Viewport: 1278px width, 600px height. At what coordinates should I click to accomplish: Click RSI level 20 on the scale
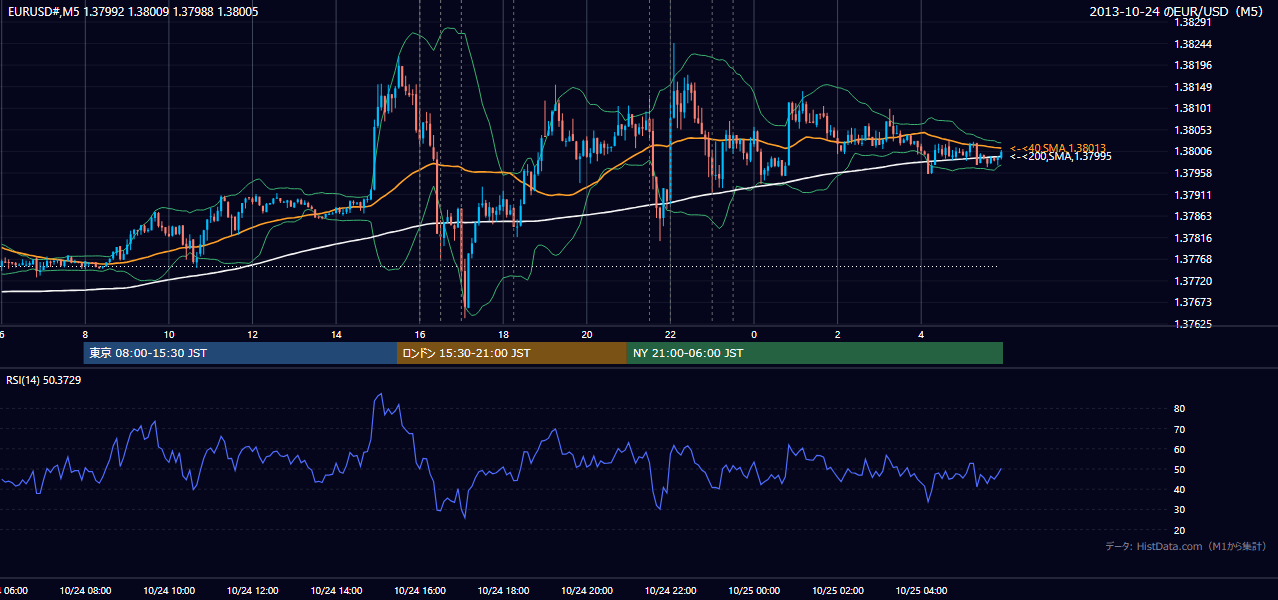point(1179,530)
